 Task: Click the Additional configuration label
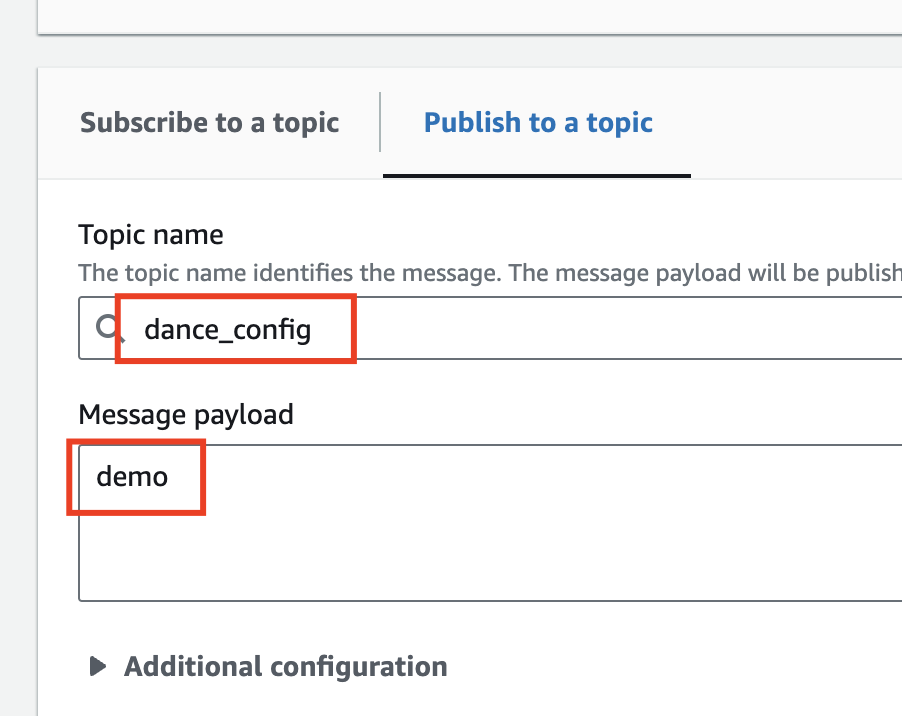tap(285, 666)
